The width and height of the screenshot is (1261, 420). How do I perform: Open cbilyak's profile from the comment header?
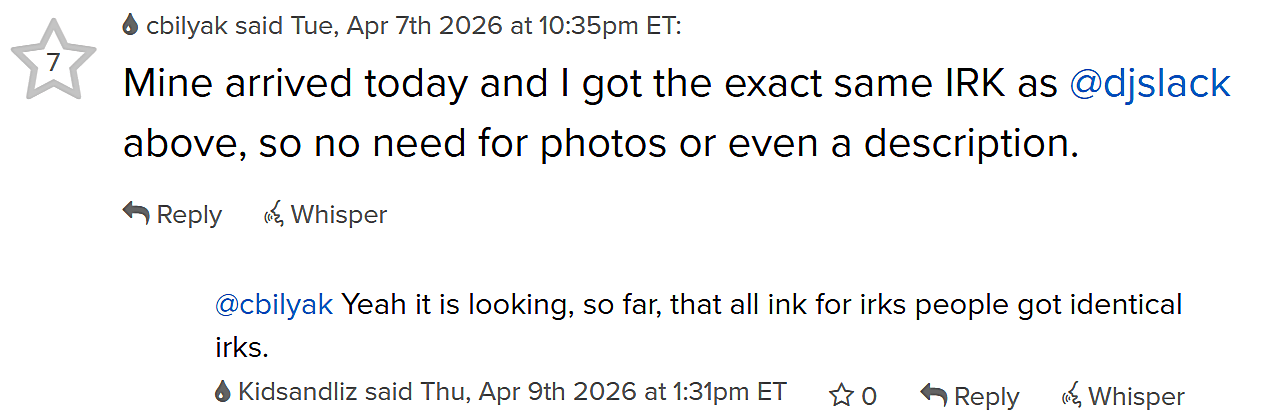click(x=187, y=25)
